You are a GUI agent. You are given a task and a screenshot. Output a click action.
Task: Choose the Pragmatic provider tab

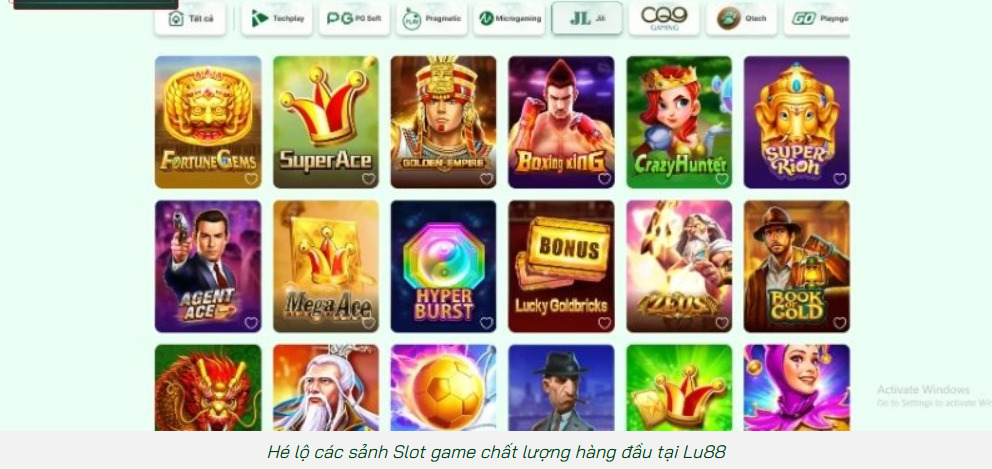click(x=432, y=18)
